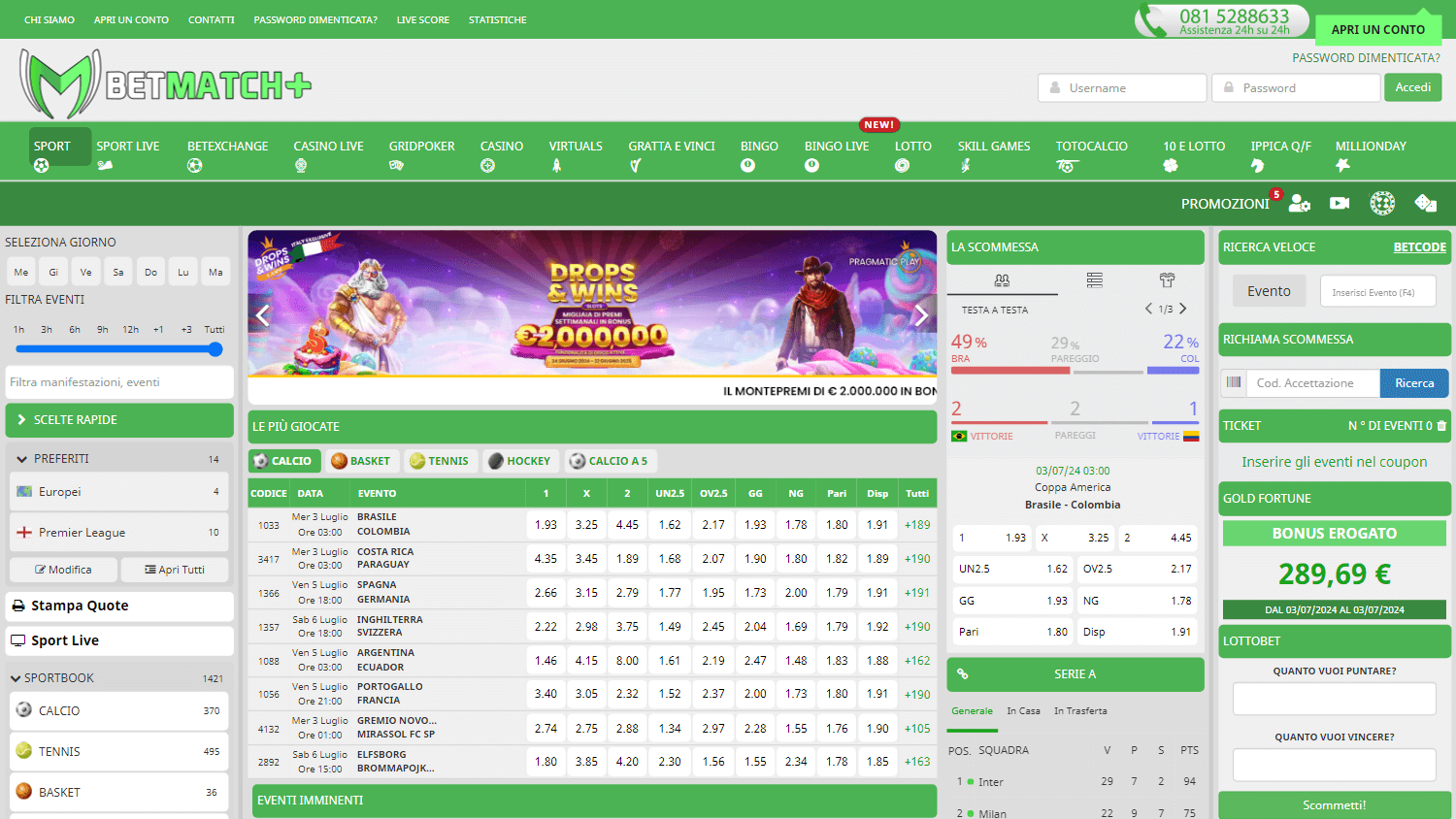
Task: Click Filtra manifestazioni, eventi field
Action: click(x=119, y=382)
